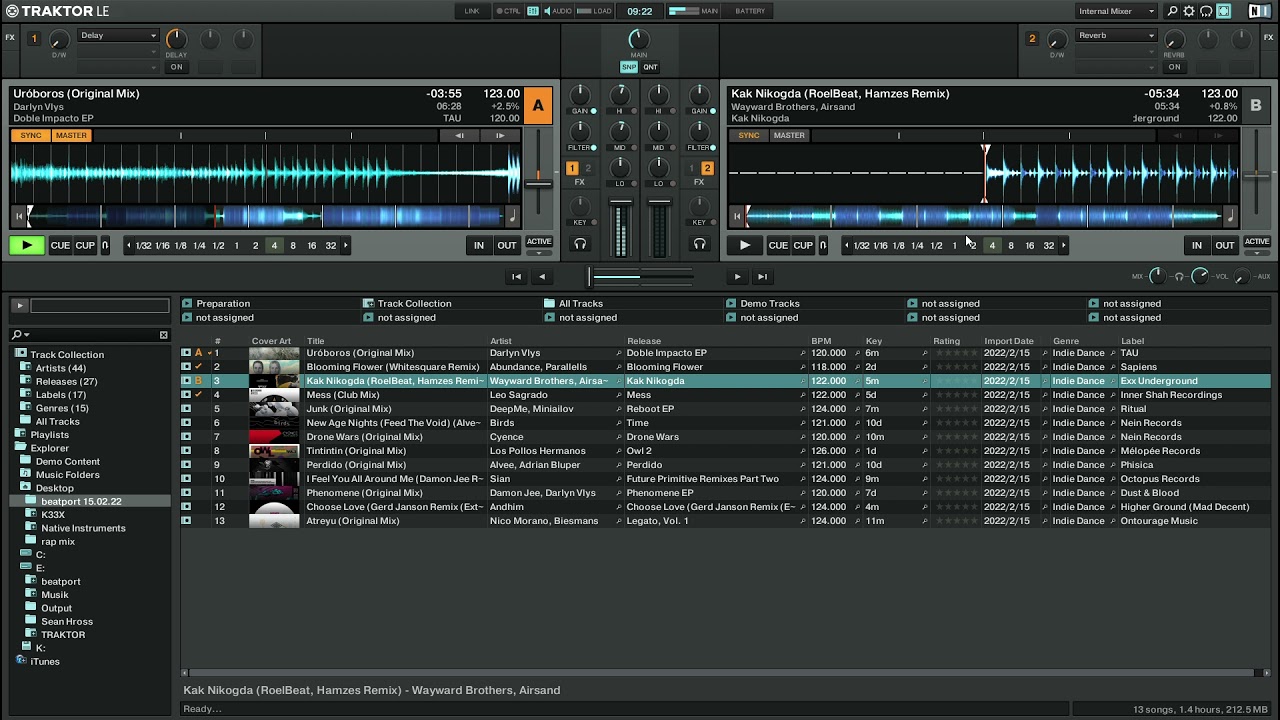Open preferences with the gear icon
1280x720 pixels.
coord(1189,11)
